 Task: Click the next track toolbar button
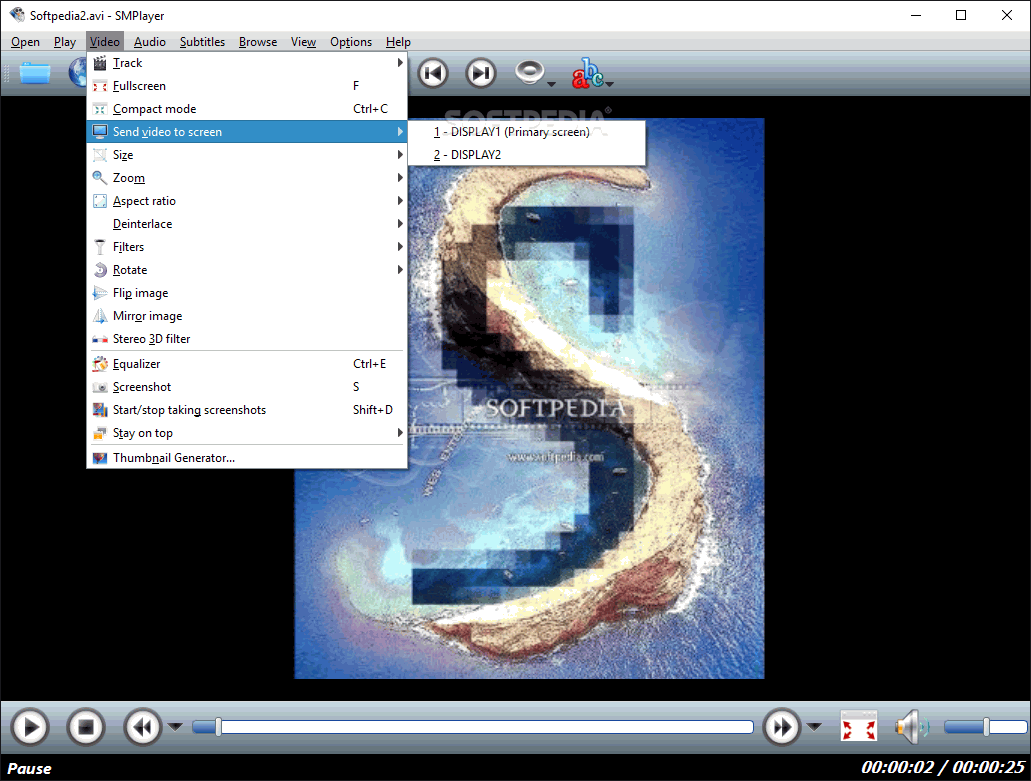481,73
